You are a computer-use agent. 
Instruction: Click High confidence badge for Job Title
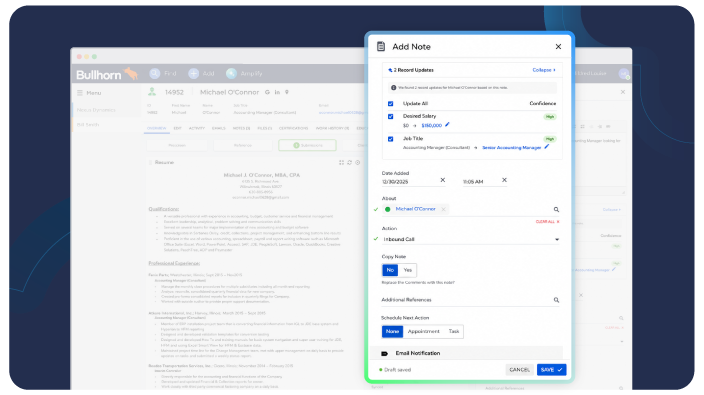point(550,139)
